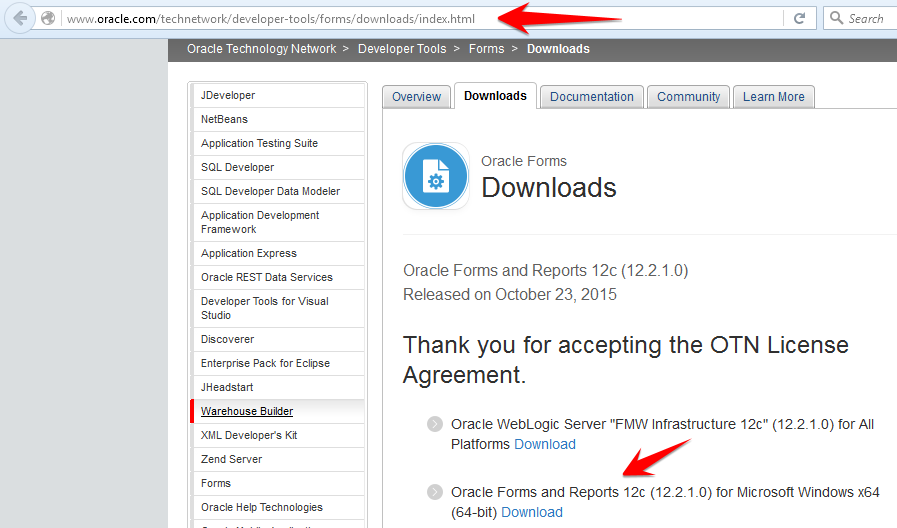
Task: Open Oracle REST Data Services sidebar item
Action: point(279,277)
